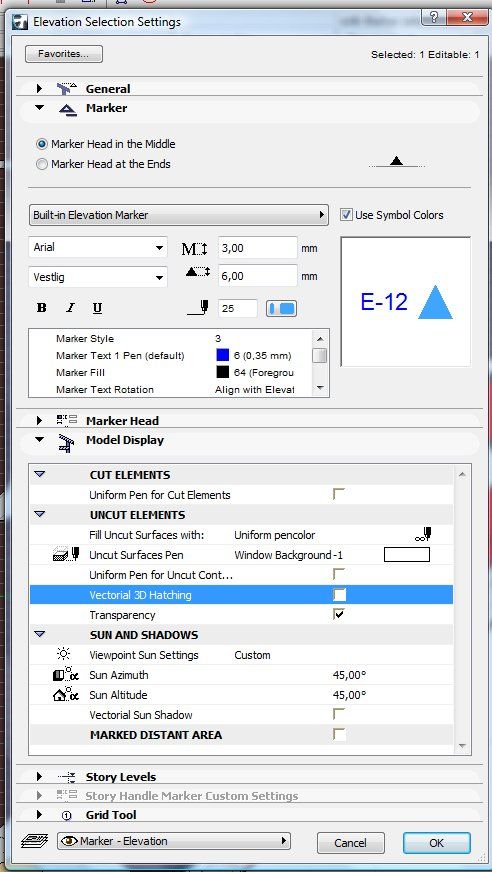This screenshot has width=492, height=872.
Task: Collapse the Model Display panel arrow
Action: click(x=39, y=439)
